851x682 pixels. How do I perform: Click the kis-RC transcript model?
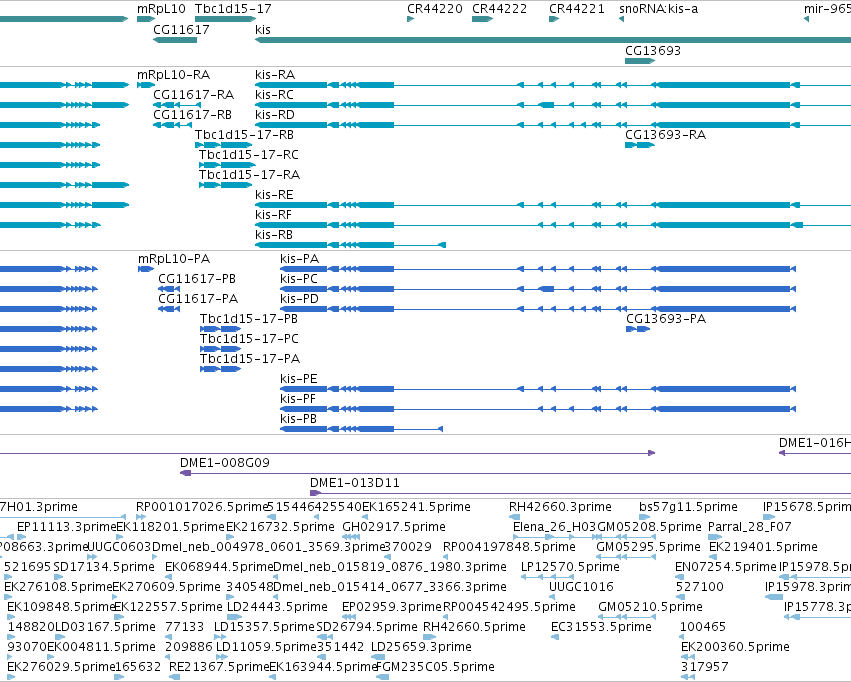[553, 105]
